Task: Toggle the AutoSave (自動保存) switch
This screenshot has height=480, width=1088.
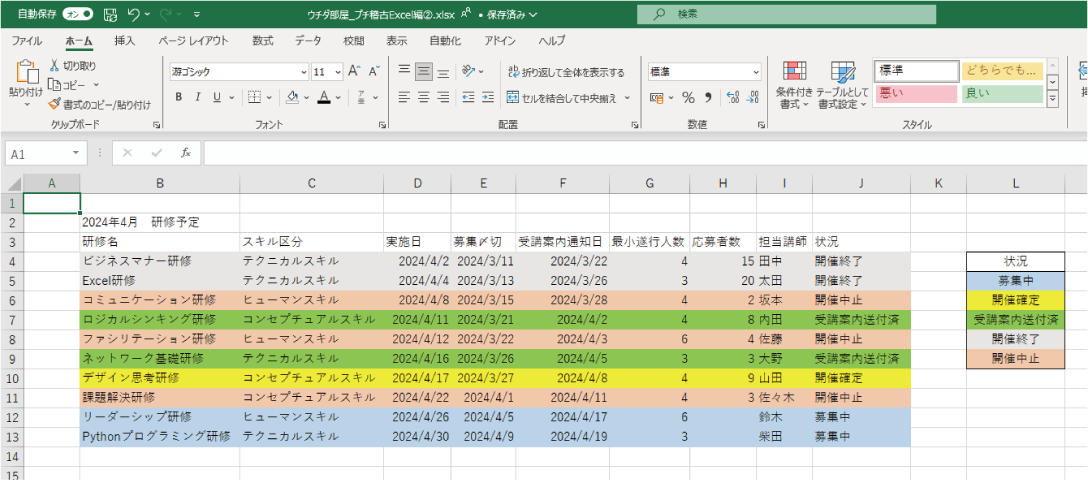Action: tap(78, 15)
